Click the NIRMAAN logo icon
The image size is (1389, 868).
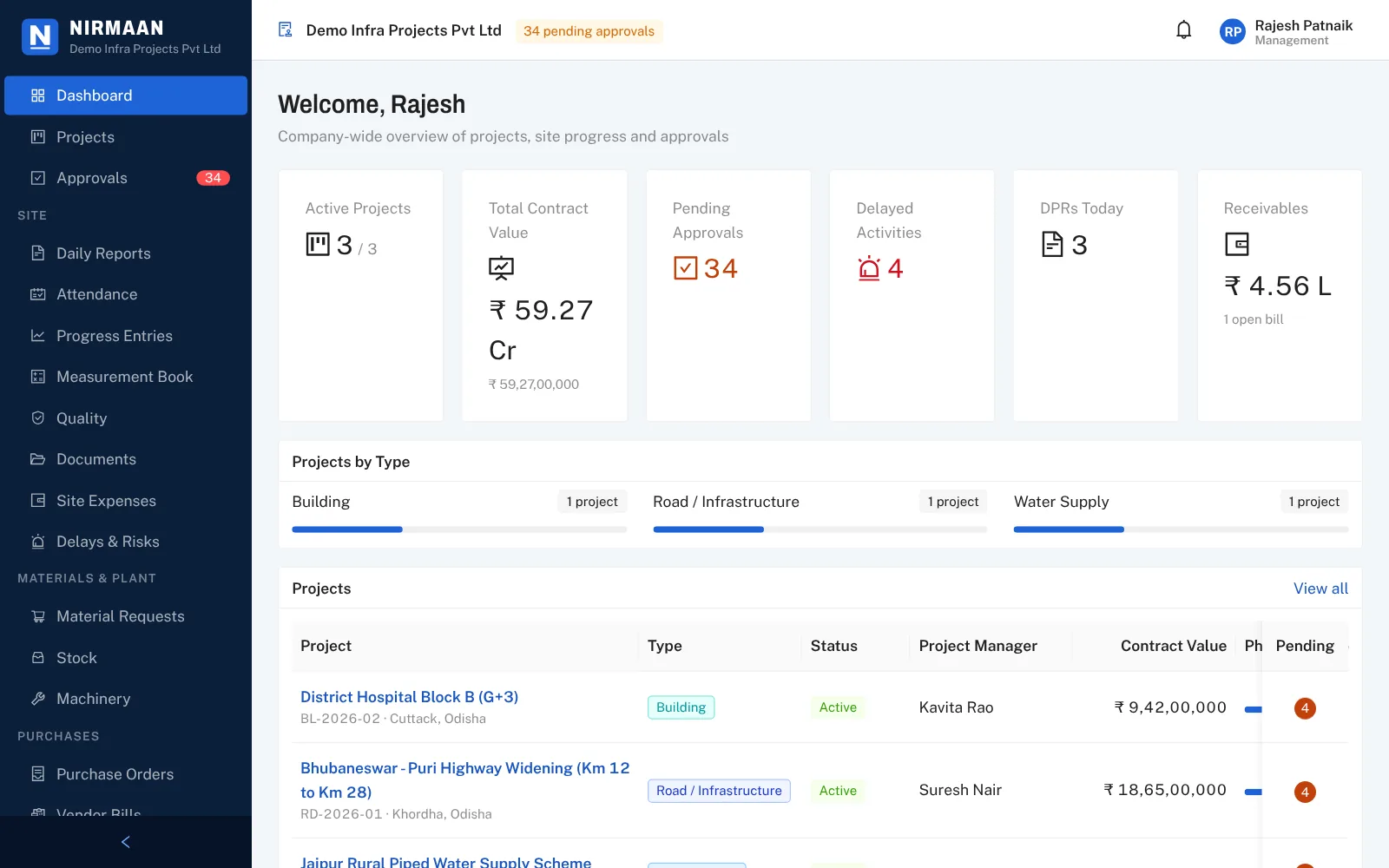[40, 36]
